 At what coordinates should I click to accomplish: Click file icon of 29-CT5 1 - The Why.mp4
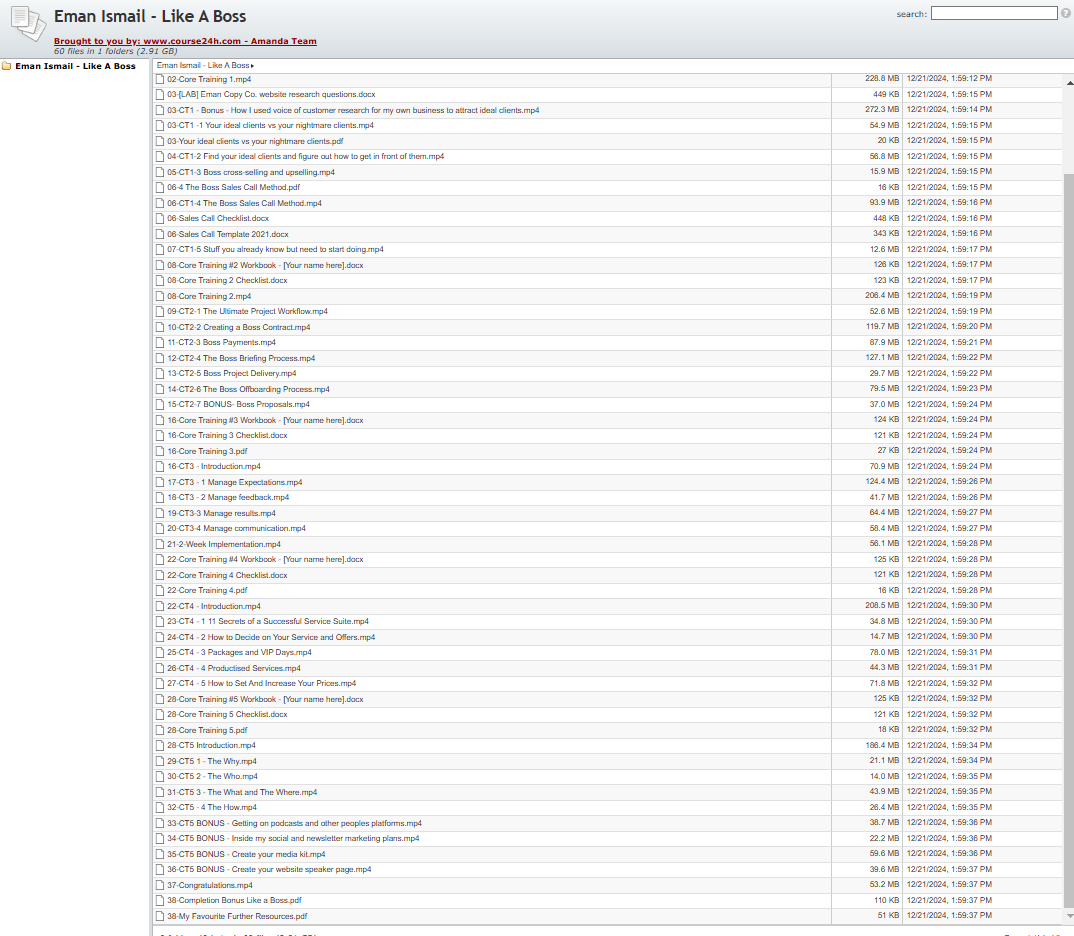160,761
